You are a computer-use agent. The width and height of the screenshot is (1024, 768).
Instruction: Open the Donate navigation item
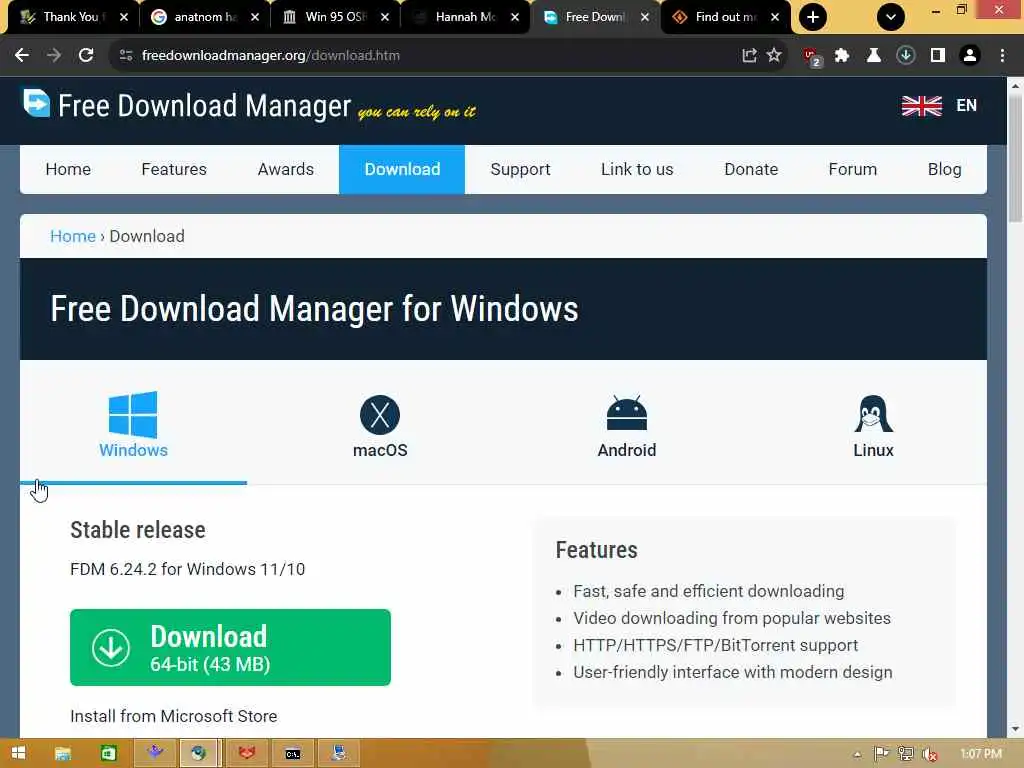click(751, 170)
